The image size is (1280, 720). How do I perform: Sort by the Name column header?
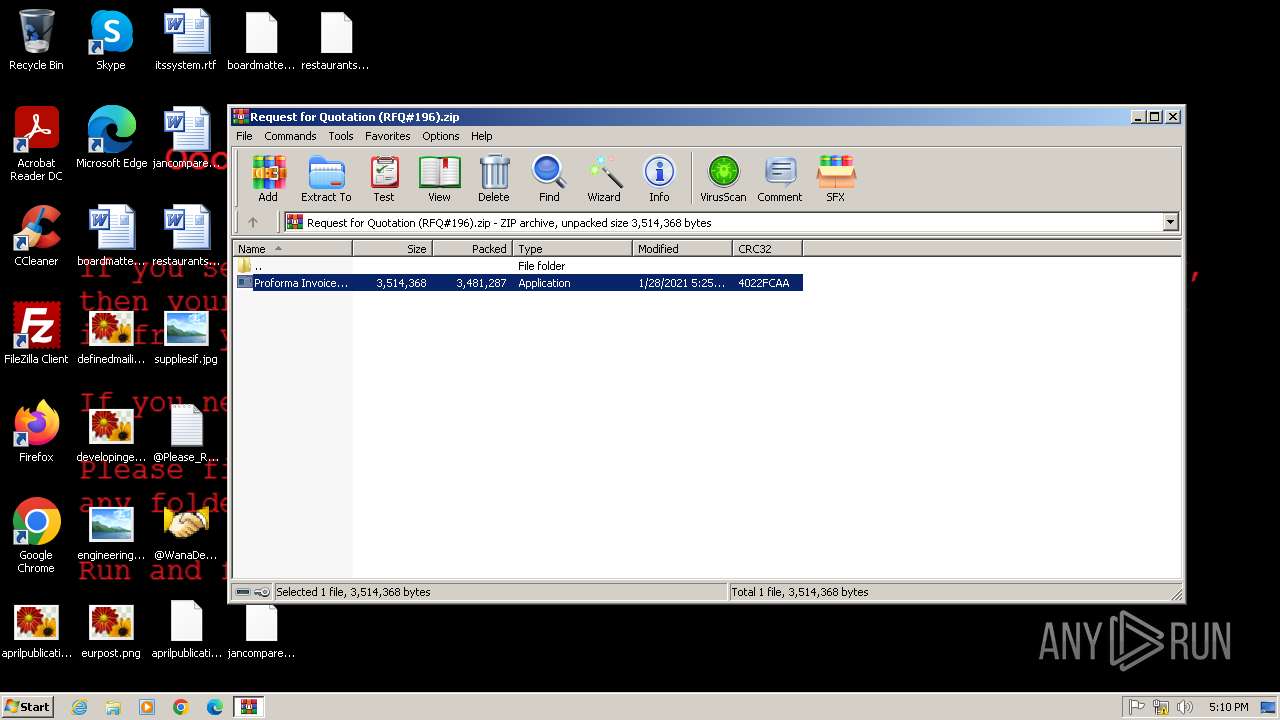click(293, 249)
